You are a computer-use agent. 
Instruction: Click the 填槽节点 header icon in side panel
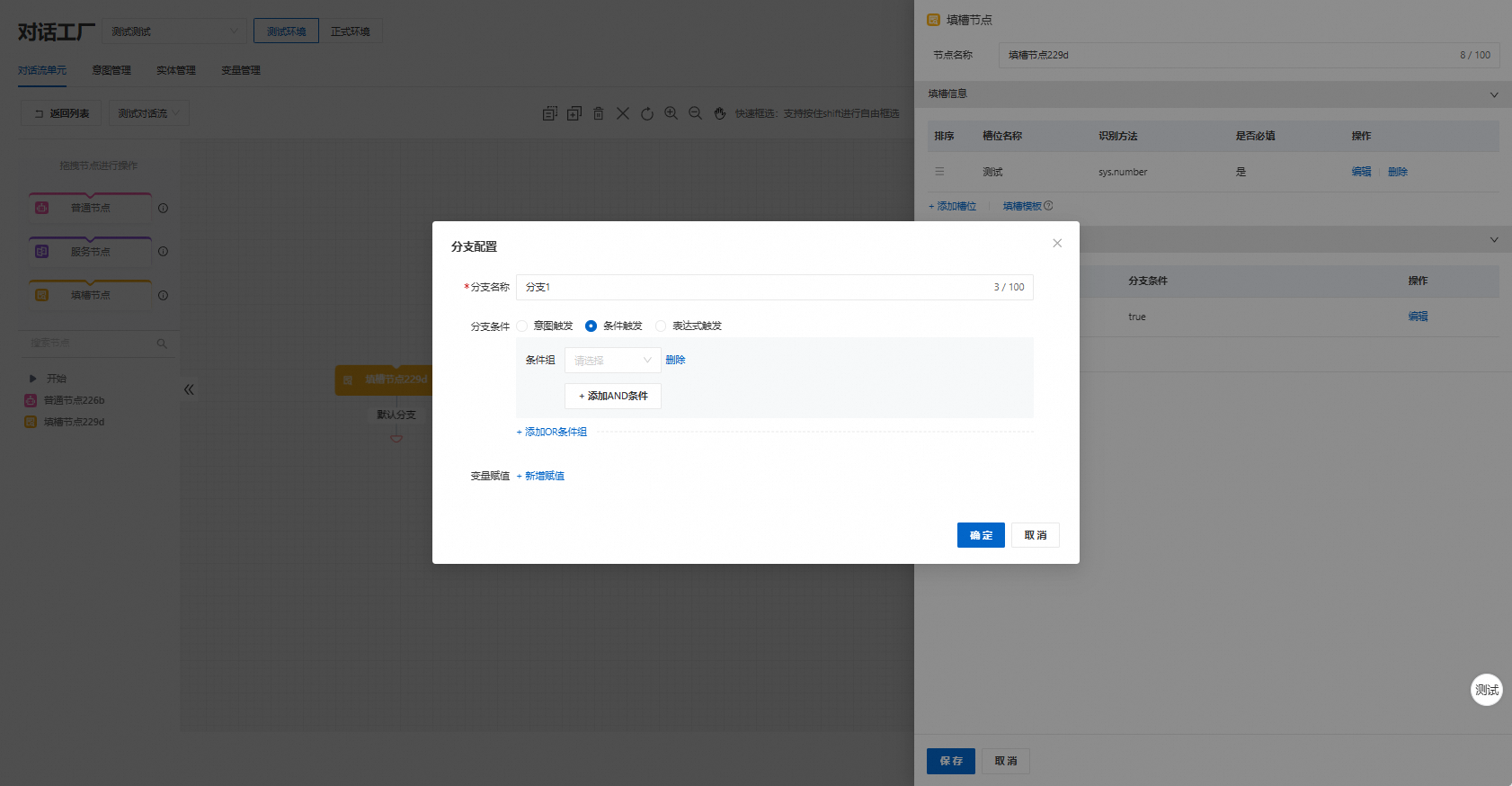[x=933, y=20]
